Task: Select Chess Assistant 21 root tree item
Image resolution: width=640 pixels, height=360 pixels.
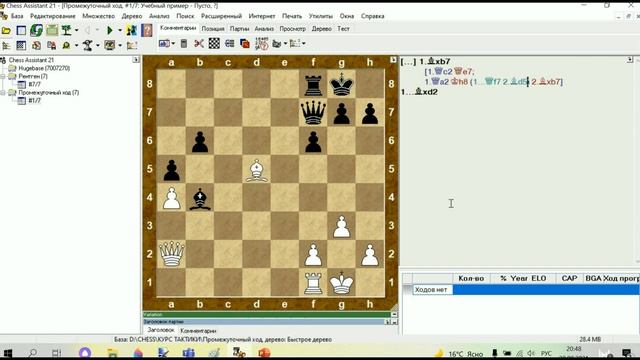Action: pos(31,60)
